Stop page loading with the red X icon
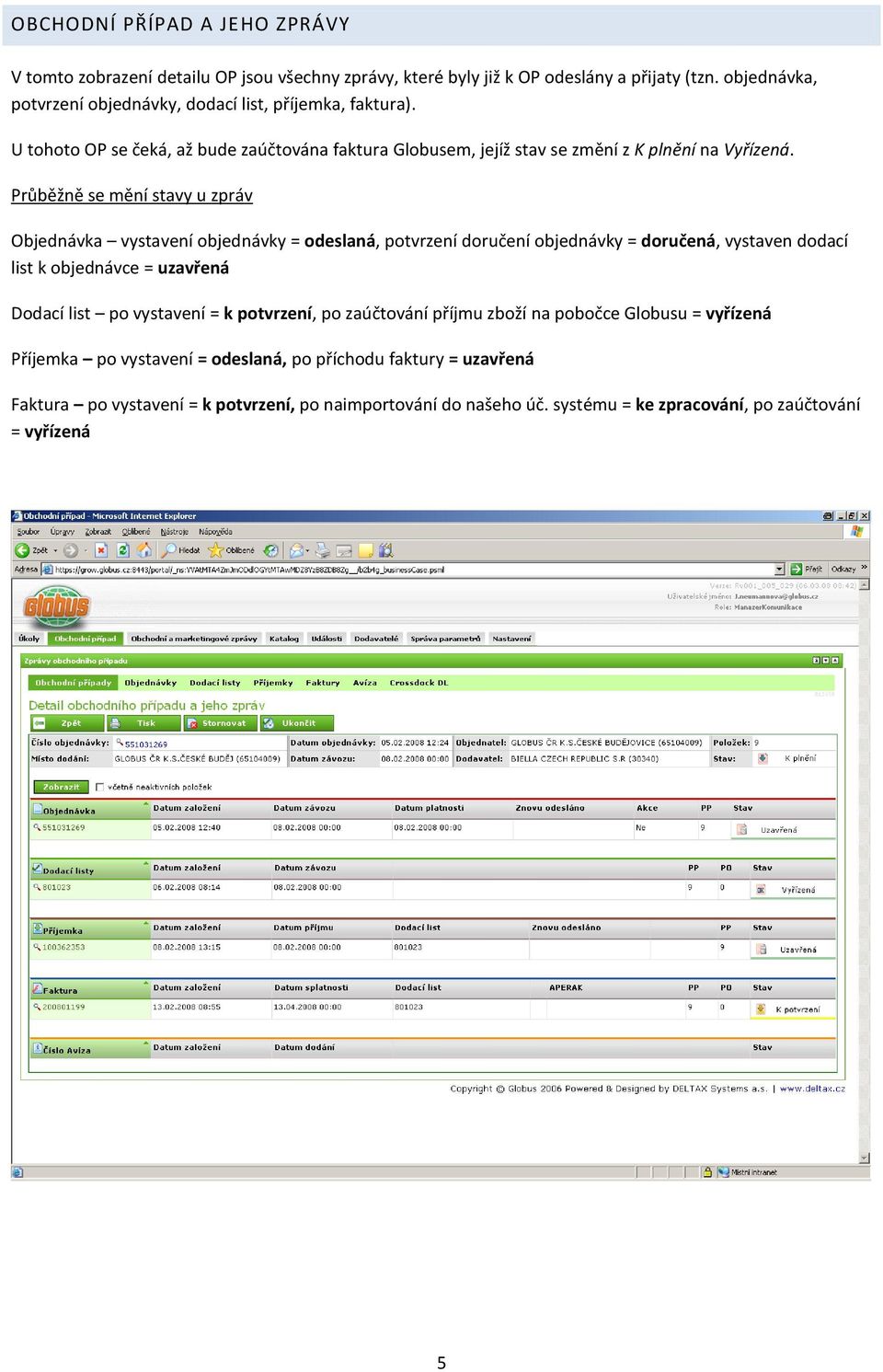 pyautogui.click(x=101, y=550)
